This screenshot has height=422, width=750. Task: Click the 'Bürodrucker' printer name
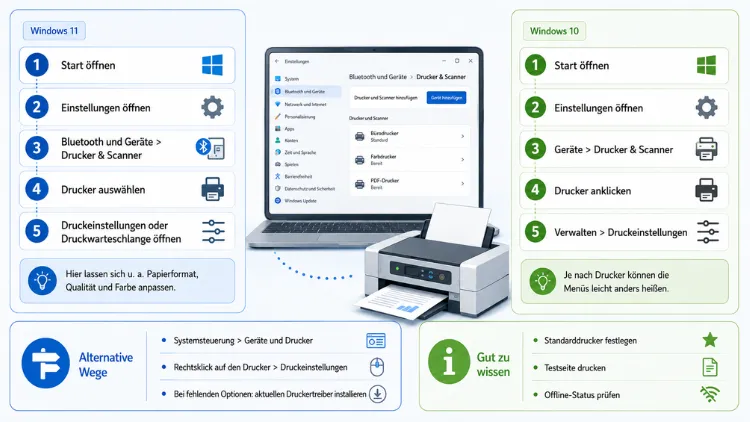pos(384,133)
